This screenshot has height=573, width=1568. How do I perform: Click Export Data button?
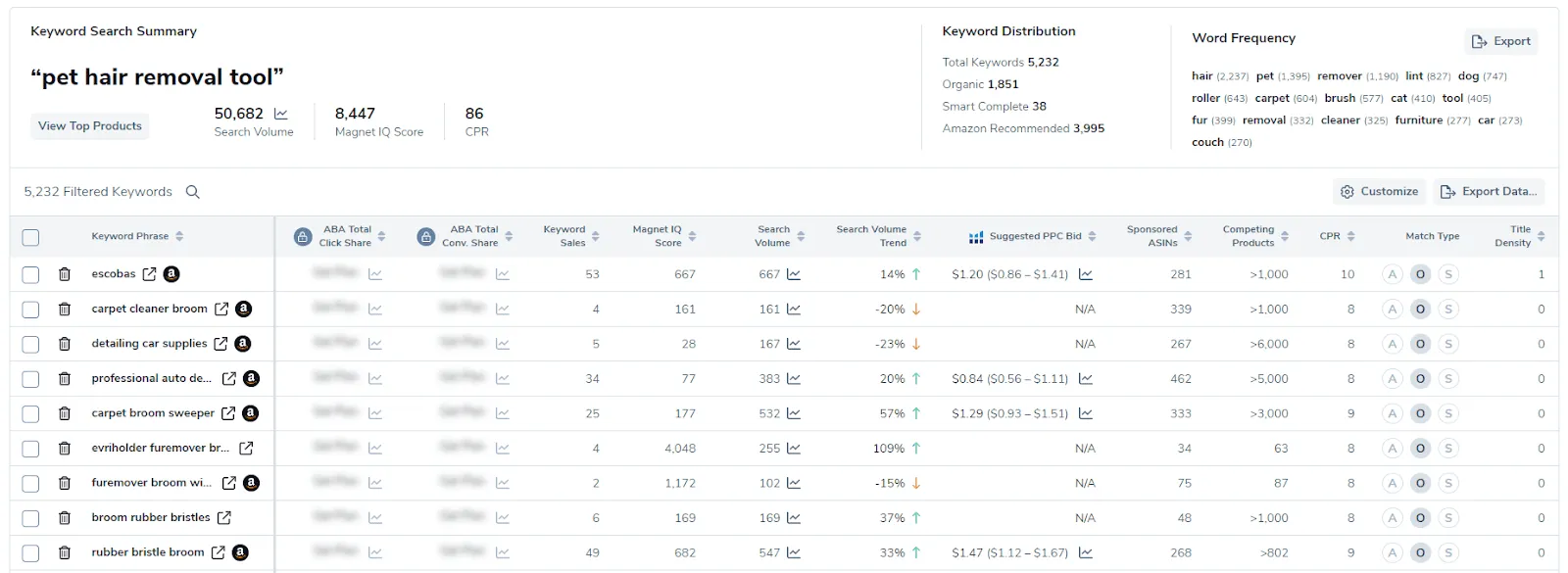click(x=1489, y=192)
